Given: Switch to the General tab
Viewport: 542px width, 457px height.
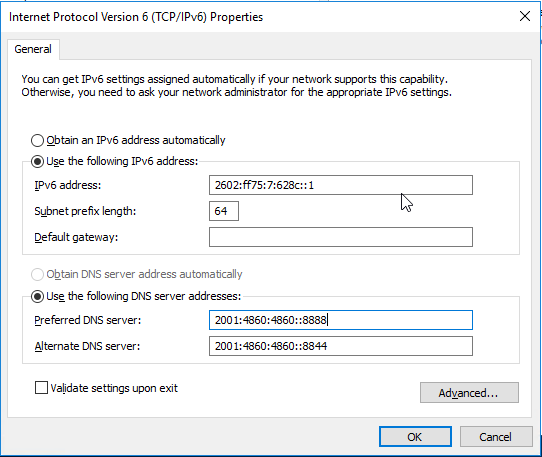Looking at the screenshot, I should [x=33, y=49].
